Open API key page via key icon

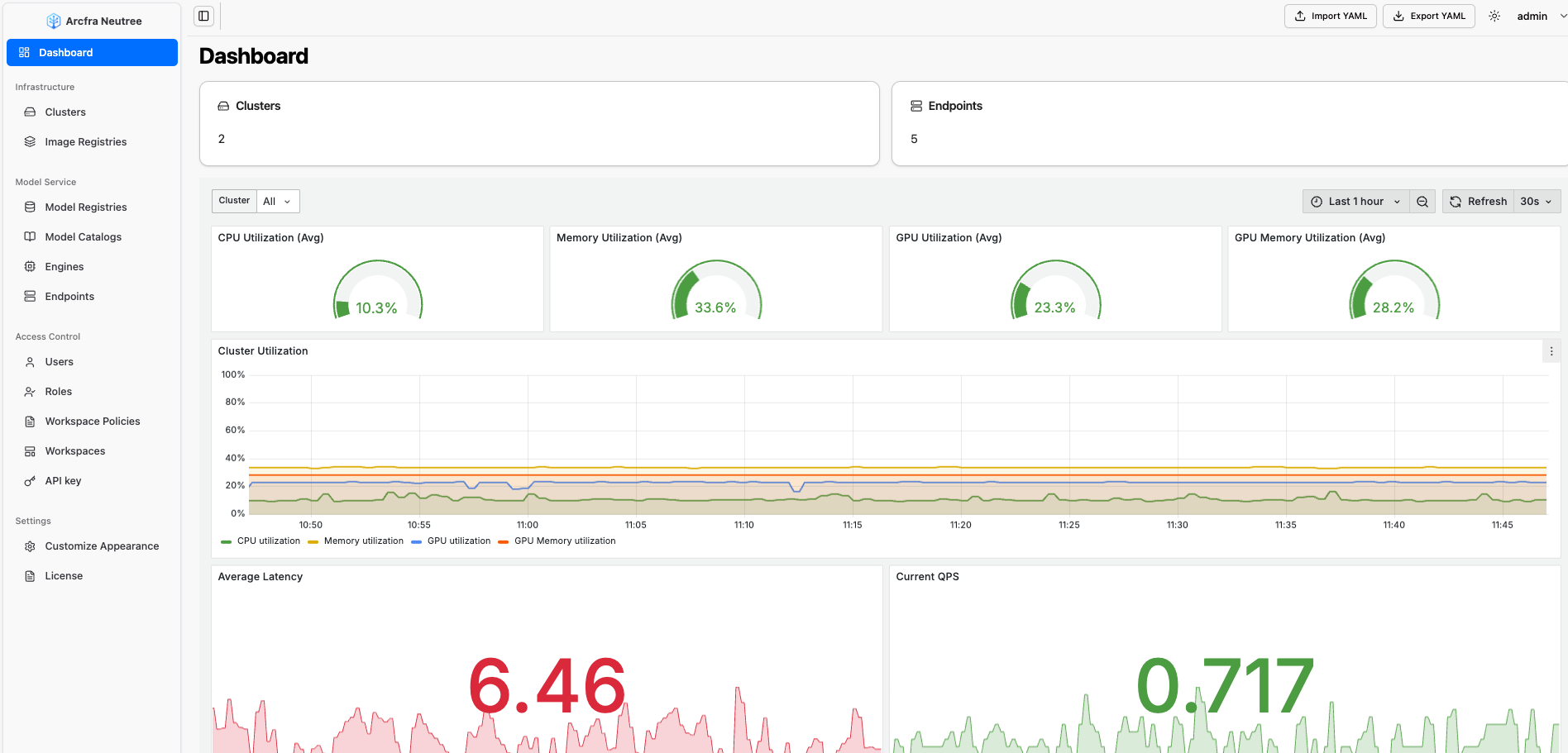tap(30, 481)
